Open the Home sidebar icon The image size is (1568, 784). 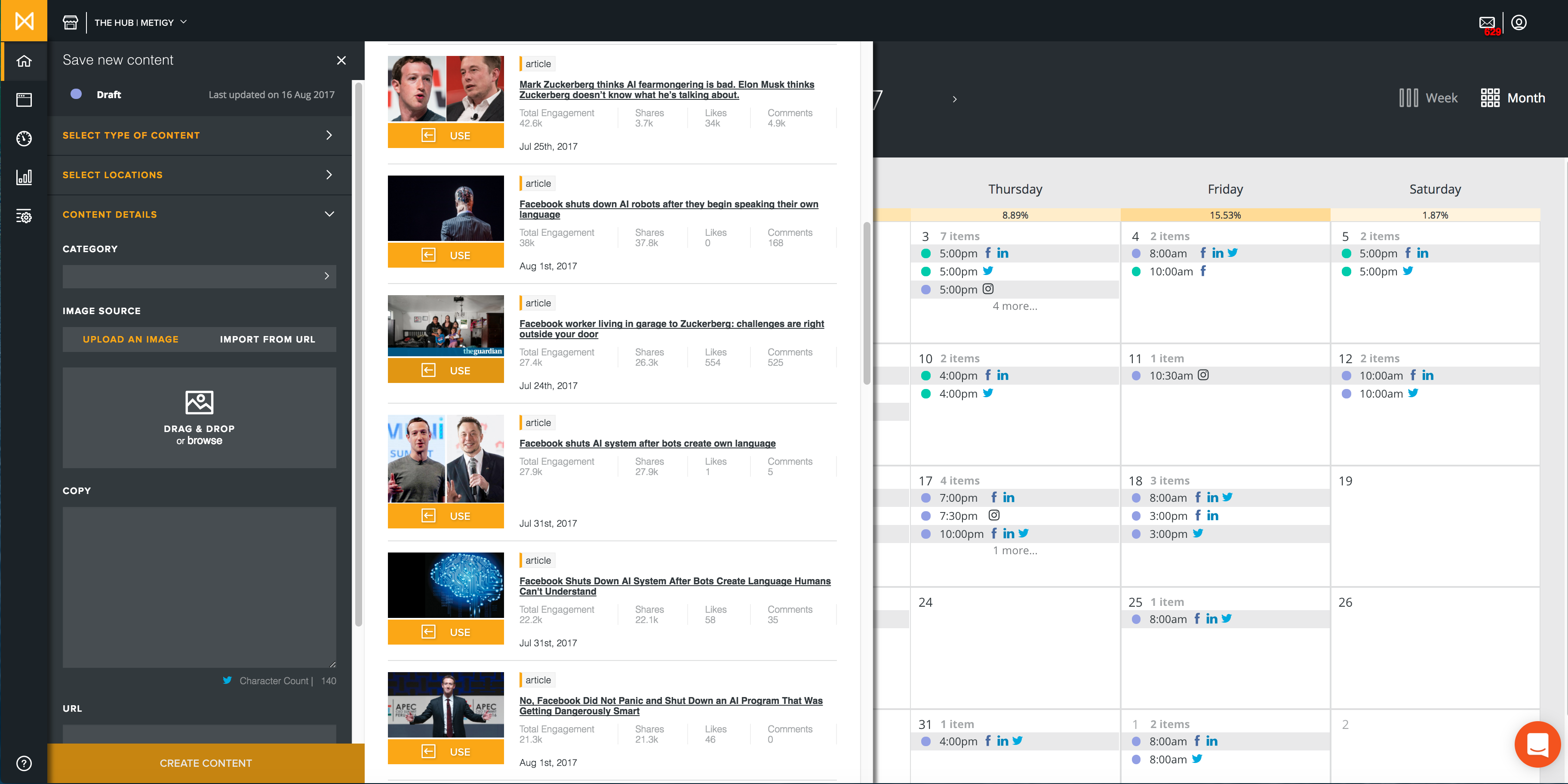click(x=24, y=61)
